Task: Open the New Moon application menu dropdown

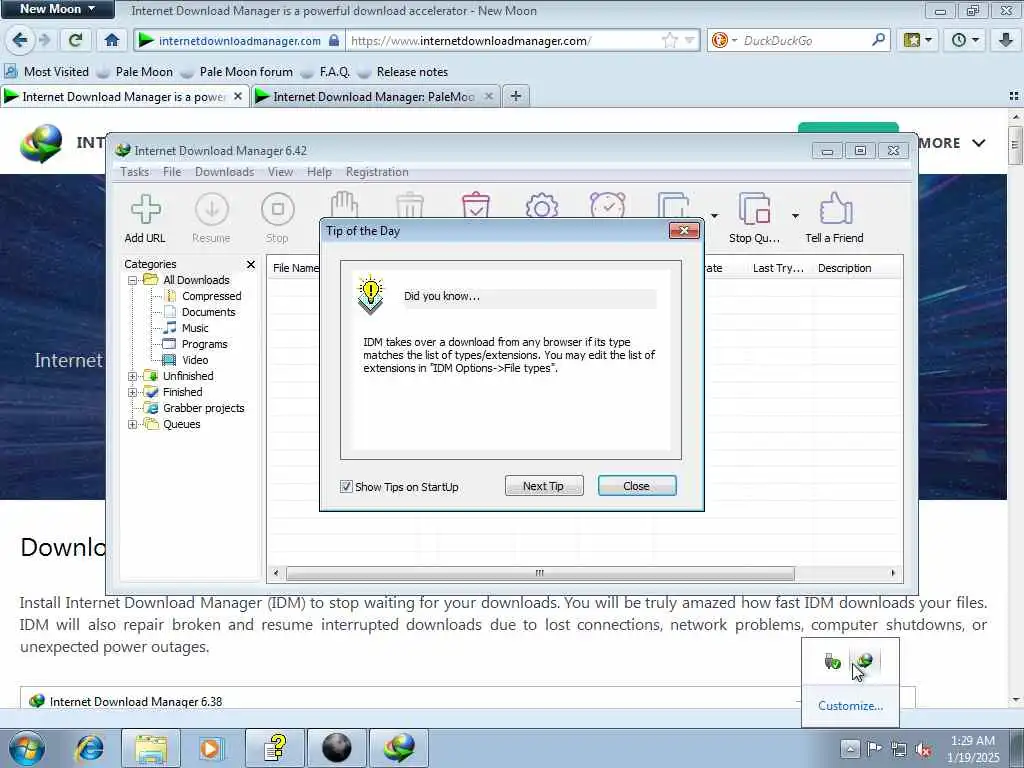Action: tap(57, 9)
